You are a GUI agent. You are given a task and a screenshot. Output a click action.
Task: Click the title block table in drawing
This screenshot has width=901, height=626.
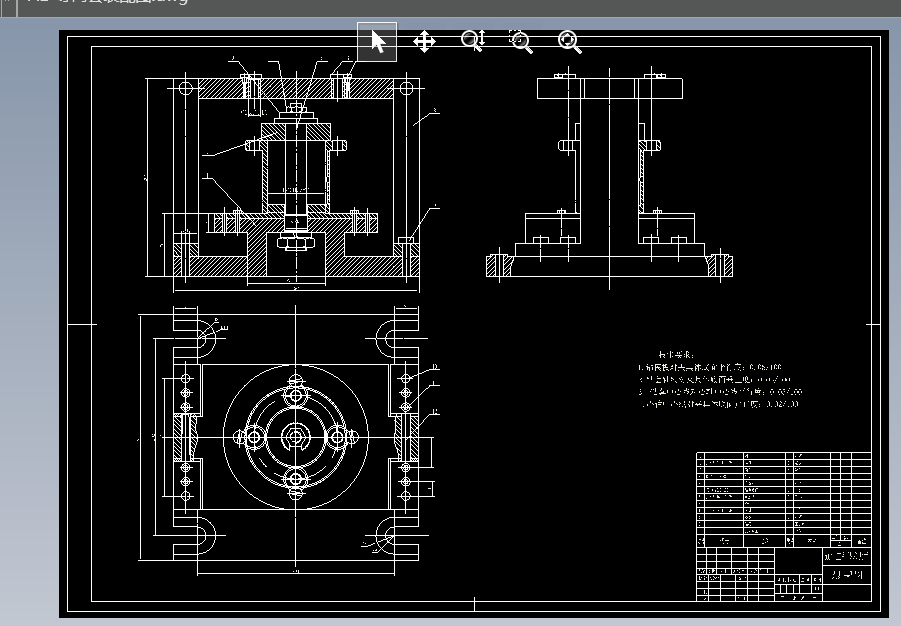pyautogui.click(x=784, y=527)
